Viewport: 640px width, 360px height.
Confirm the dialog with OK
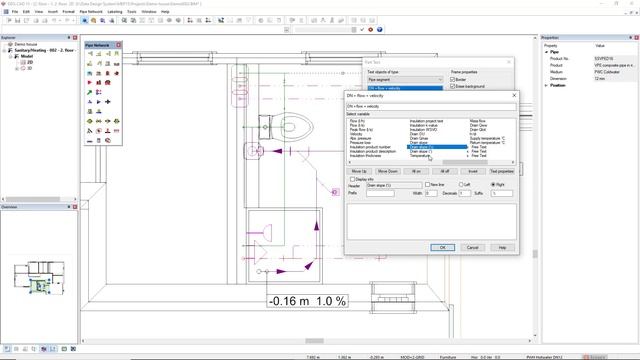[x=442, y=248]
